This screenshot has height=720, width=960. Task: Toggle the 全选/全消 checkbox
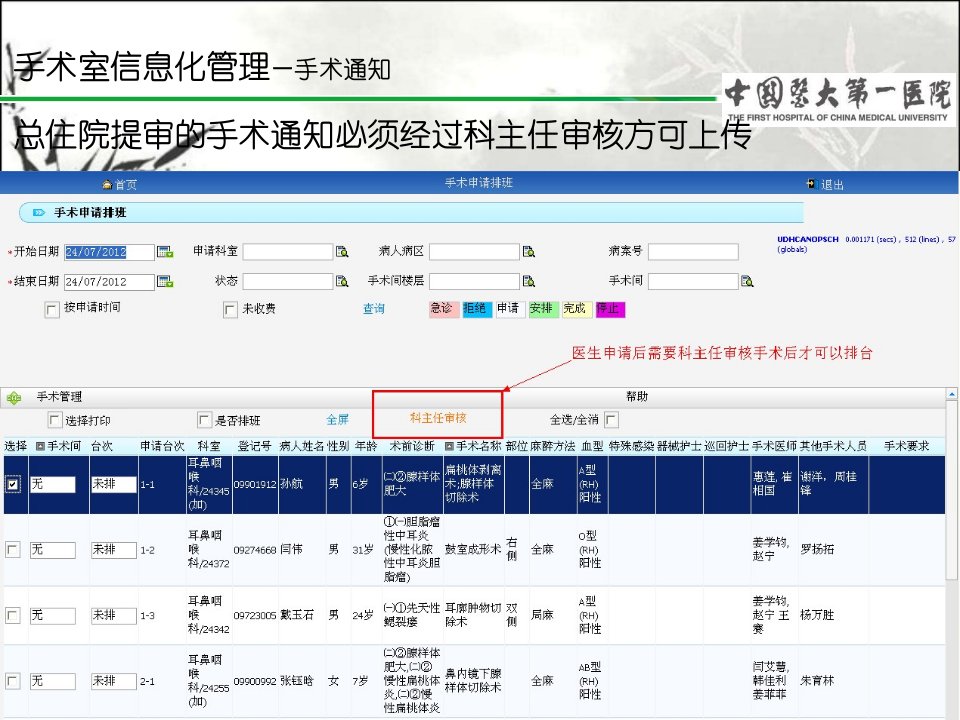pyautogui.click(x=611, y=420)
